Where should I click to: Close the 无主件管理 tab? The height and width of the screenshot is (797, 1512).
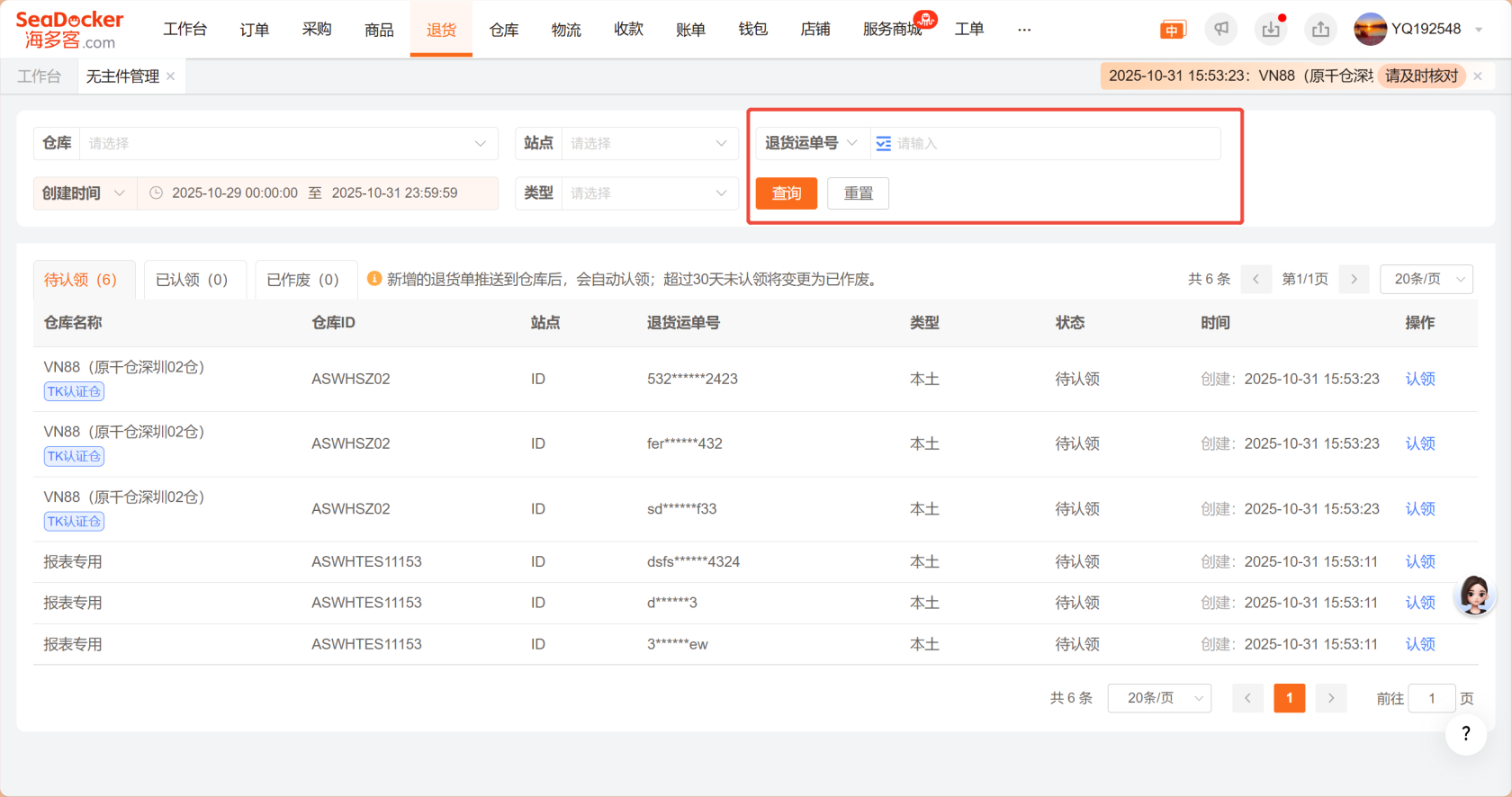click(x=171, y=76)
